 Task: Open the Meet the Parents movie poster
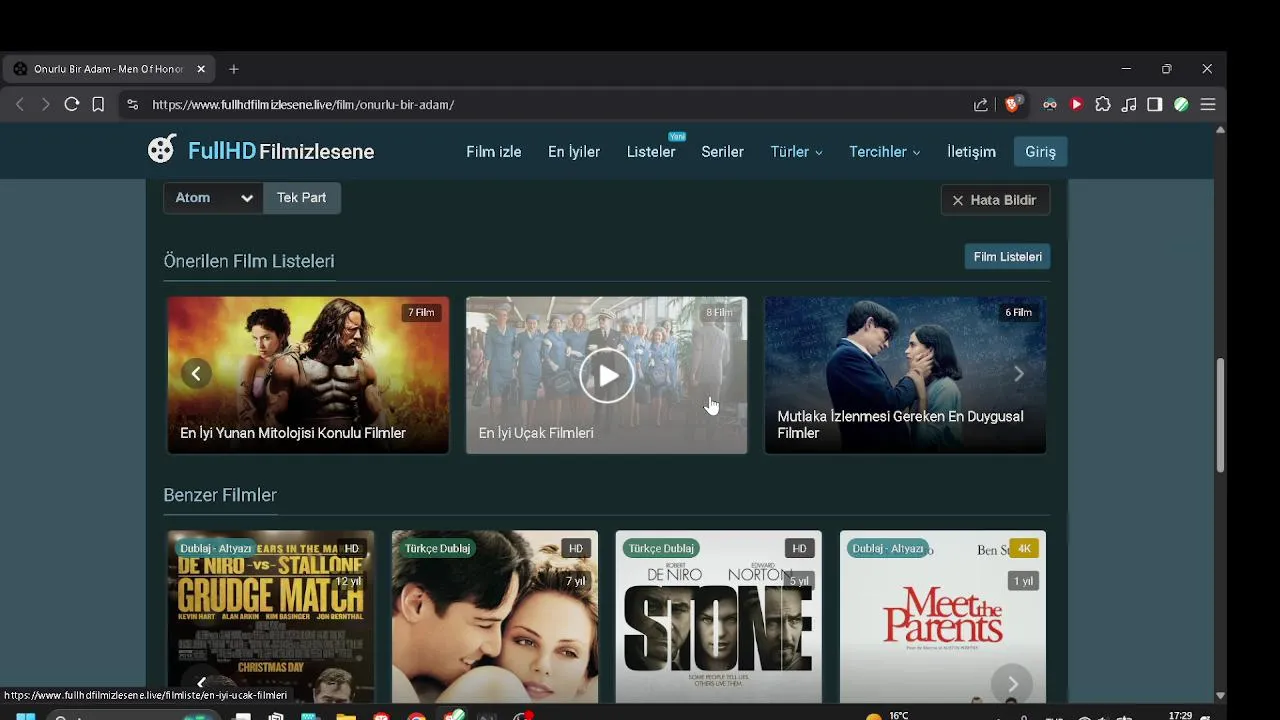coord(943,617)
